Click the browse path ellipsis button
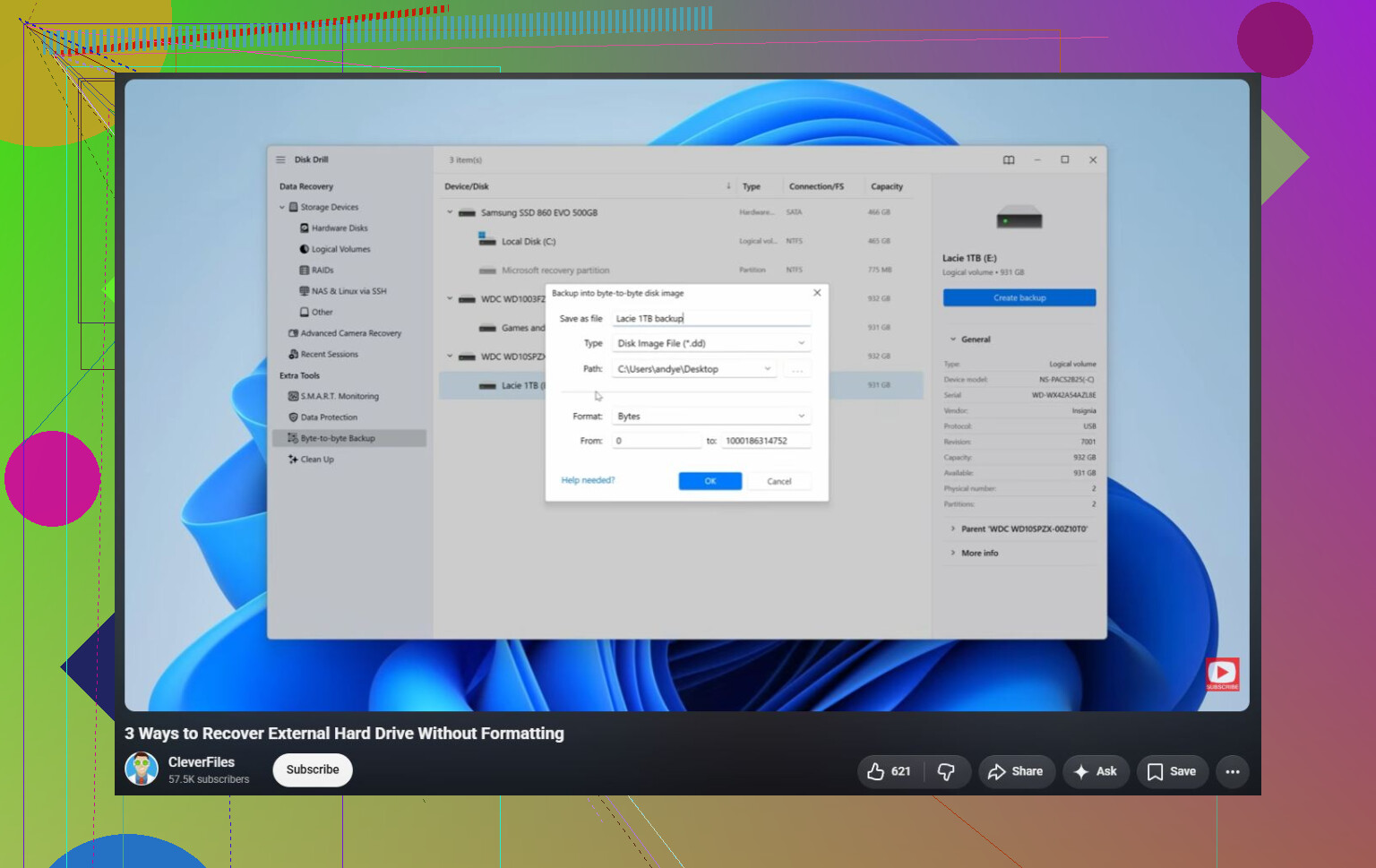The image size is (1376, 868). coord(797,369)
